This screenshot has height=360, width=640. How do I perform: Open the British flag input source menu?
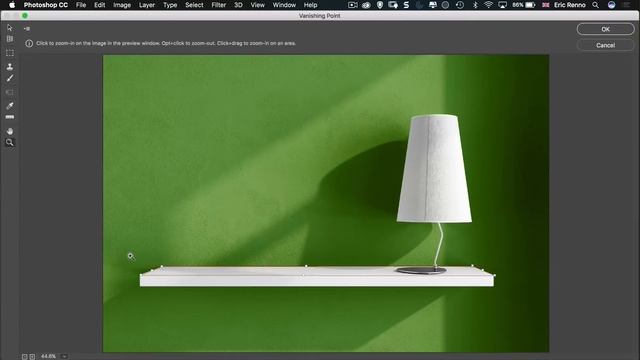click(545, 5)
